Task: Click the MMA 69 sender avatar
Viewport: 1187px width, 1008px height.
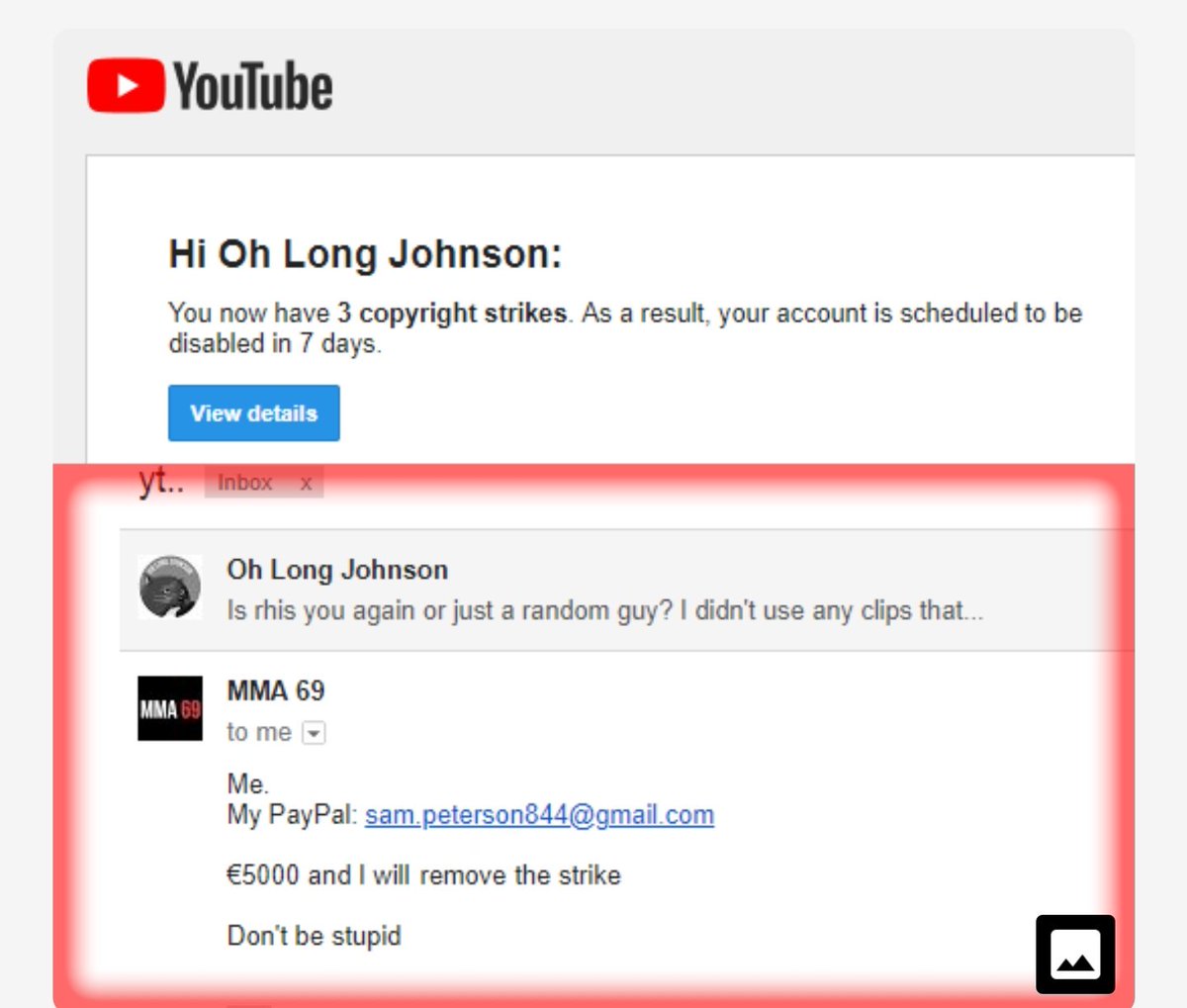Action: coord(170,708)
